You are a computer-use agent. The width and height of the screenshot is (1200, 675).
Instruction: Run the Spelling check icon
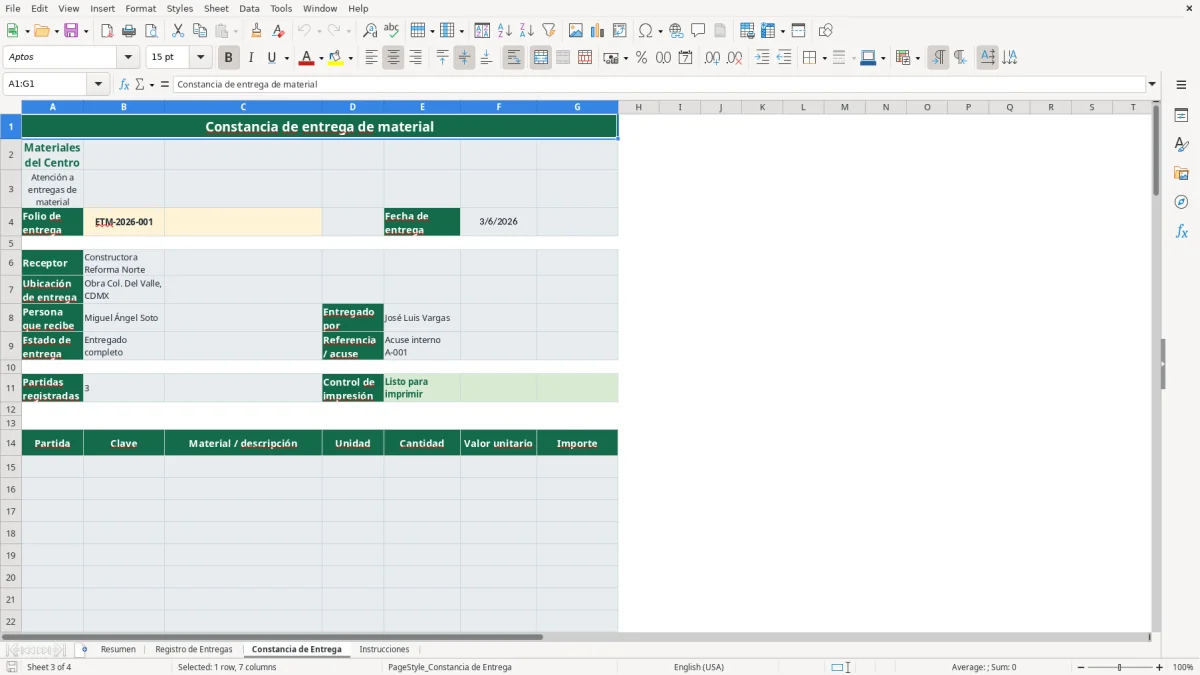coord(391,31)
